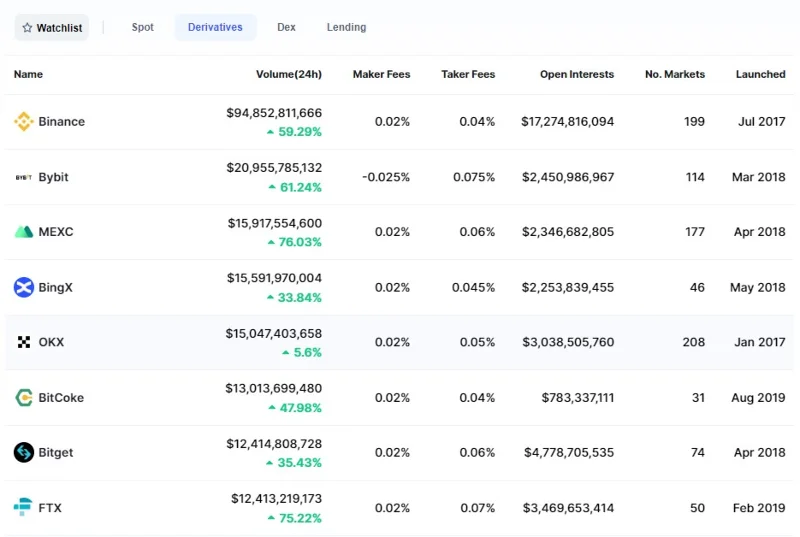Click the 35.43% change value
Screen dimensions: 800x537
click(299, 463)
